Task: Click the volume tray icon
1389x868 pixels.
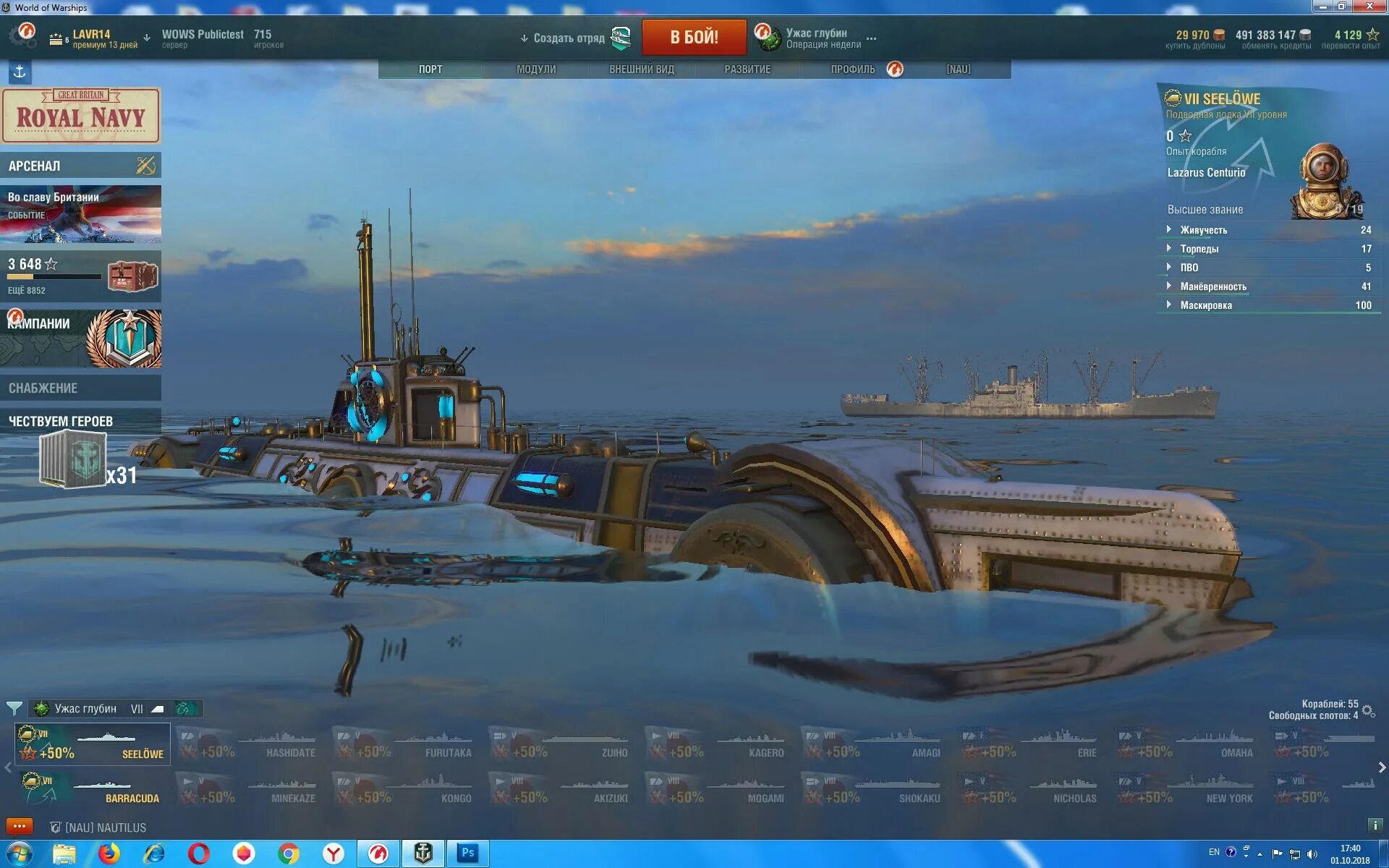Action: point(1312,854)
